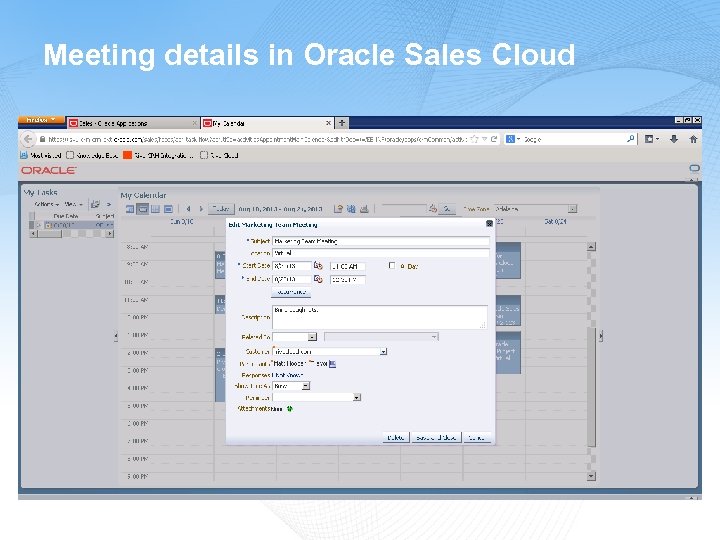This screenshot has width=720, height=540.
Task: Go to the browser home page icon
Action: coord(693,139)
